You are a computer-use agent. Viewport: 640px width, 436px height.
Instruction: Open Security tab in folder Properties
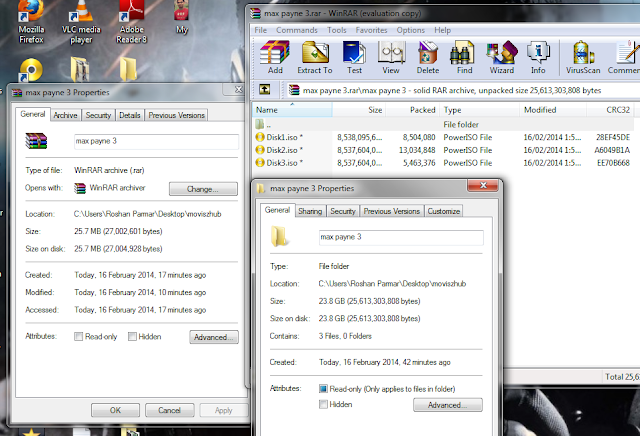343,211
